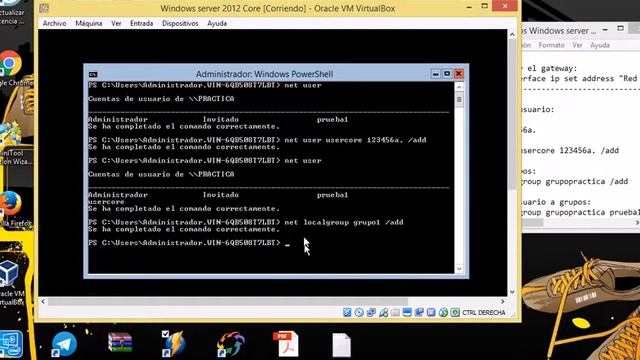The height and width of the screenshot is (360, 640).
Task: Click the 'usercore' account name in the listing
Action: click(x=106, y=202)
